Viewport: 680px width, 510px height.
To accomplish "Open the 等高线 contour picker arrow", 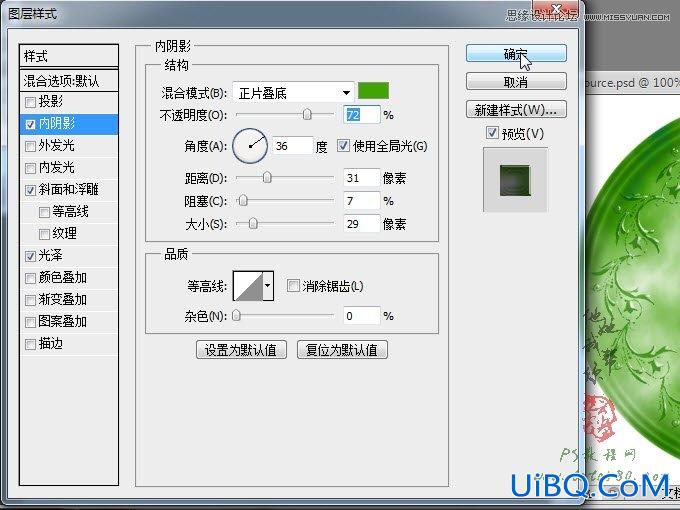I will point(268,286).
